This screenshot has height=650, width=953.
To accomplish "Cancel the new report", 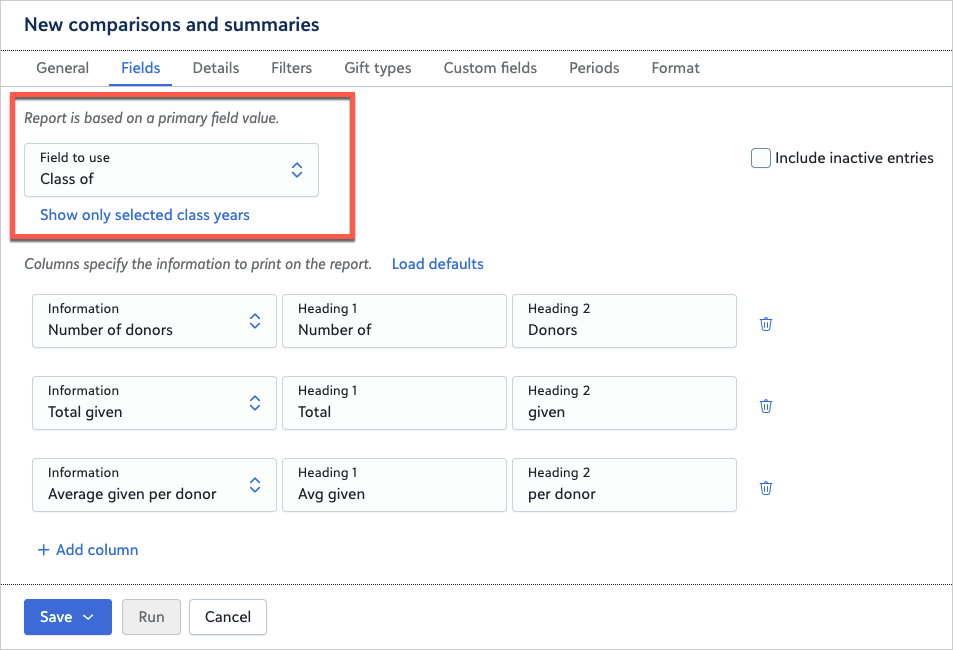I will click(227, 617).
